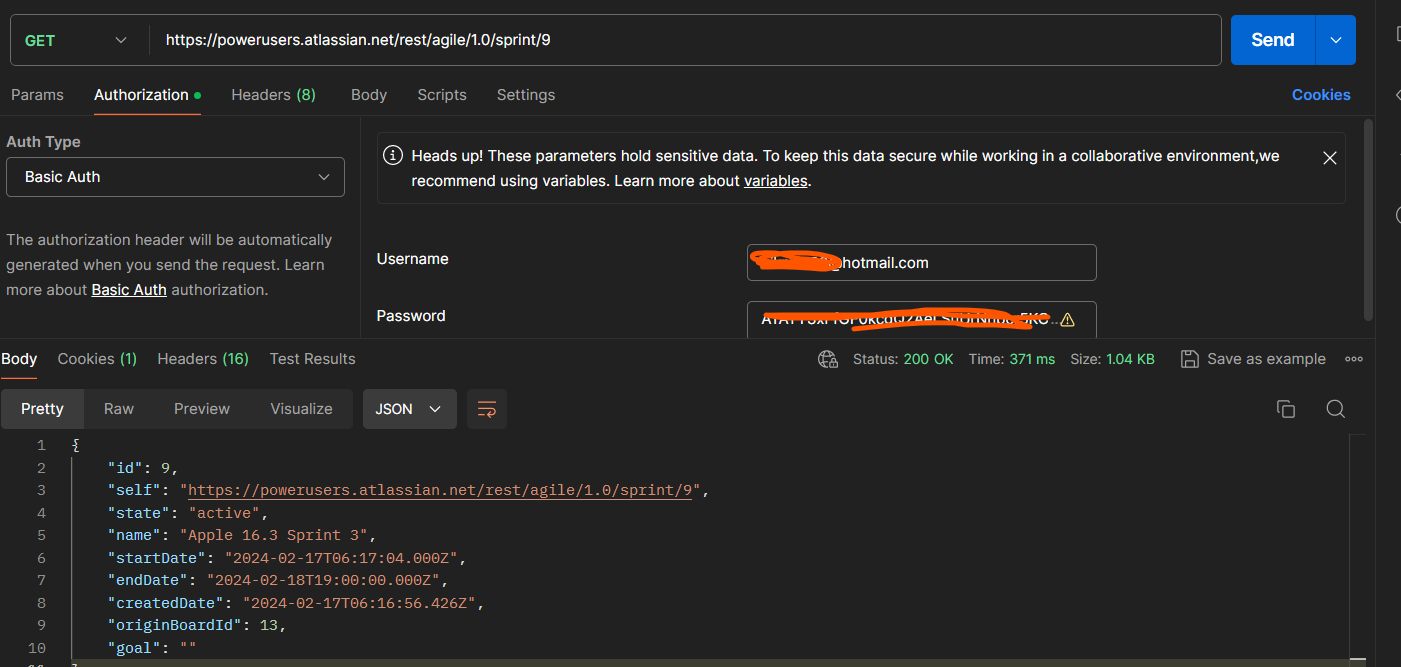The image size is (1401, 667).
Task: Select the Raw view
Action: [x=119, y=409]
